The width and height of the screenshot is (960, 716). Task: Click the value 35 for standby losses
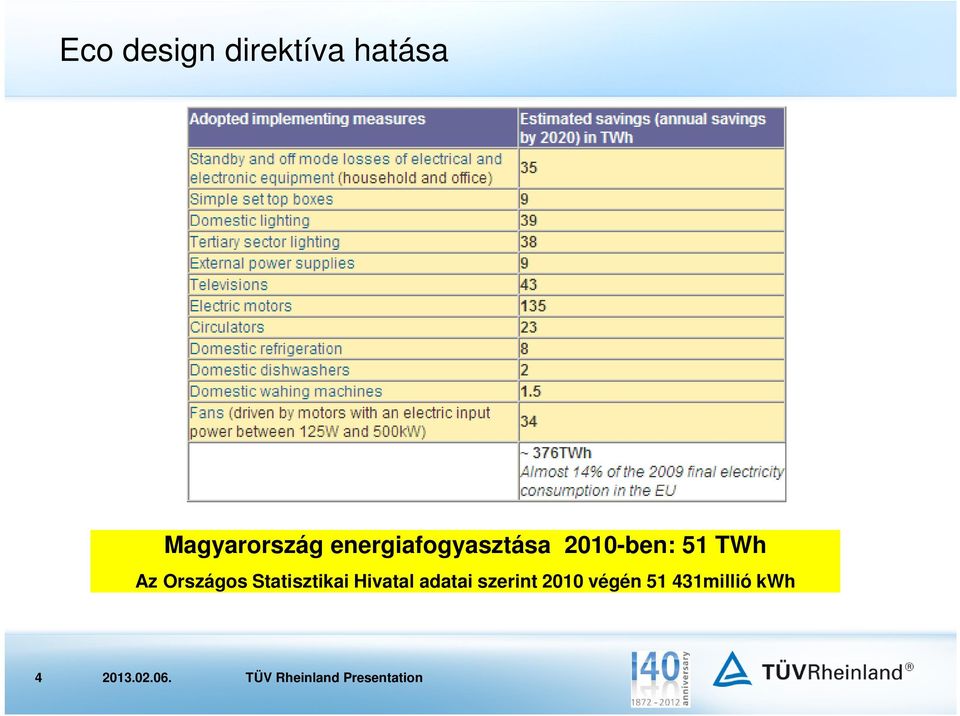529,168
